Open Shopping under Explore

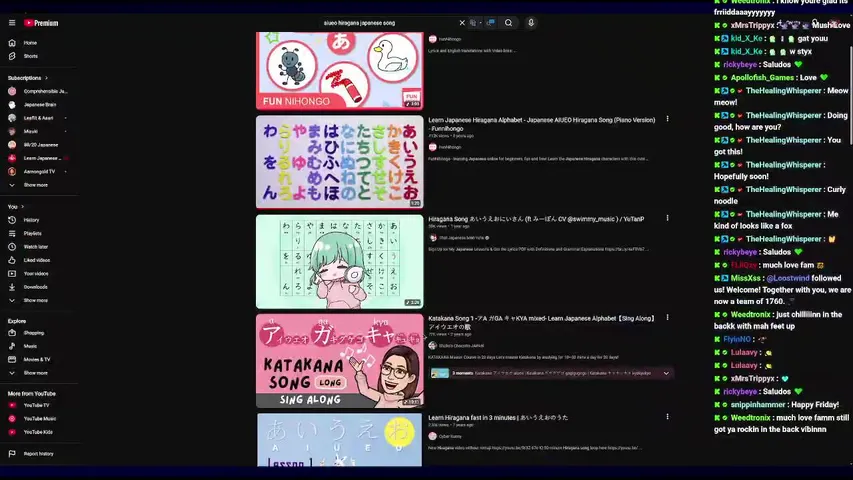click(x=27, y=333)
